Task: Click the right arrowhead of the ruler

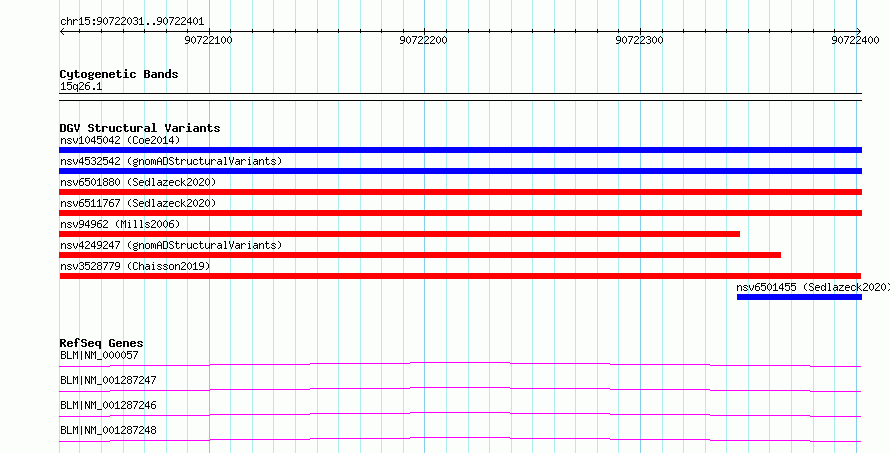Action: 859,31
